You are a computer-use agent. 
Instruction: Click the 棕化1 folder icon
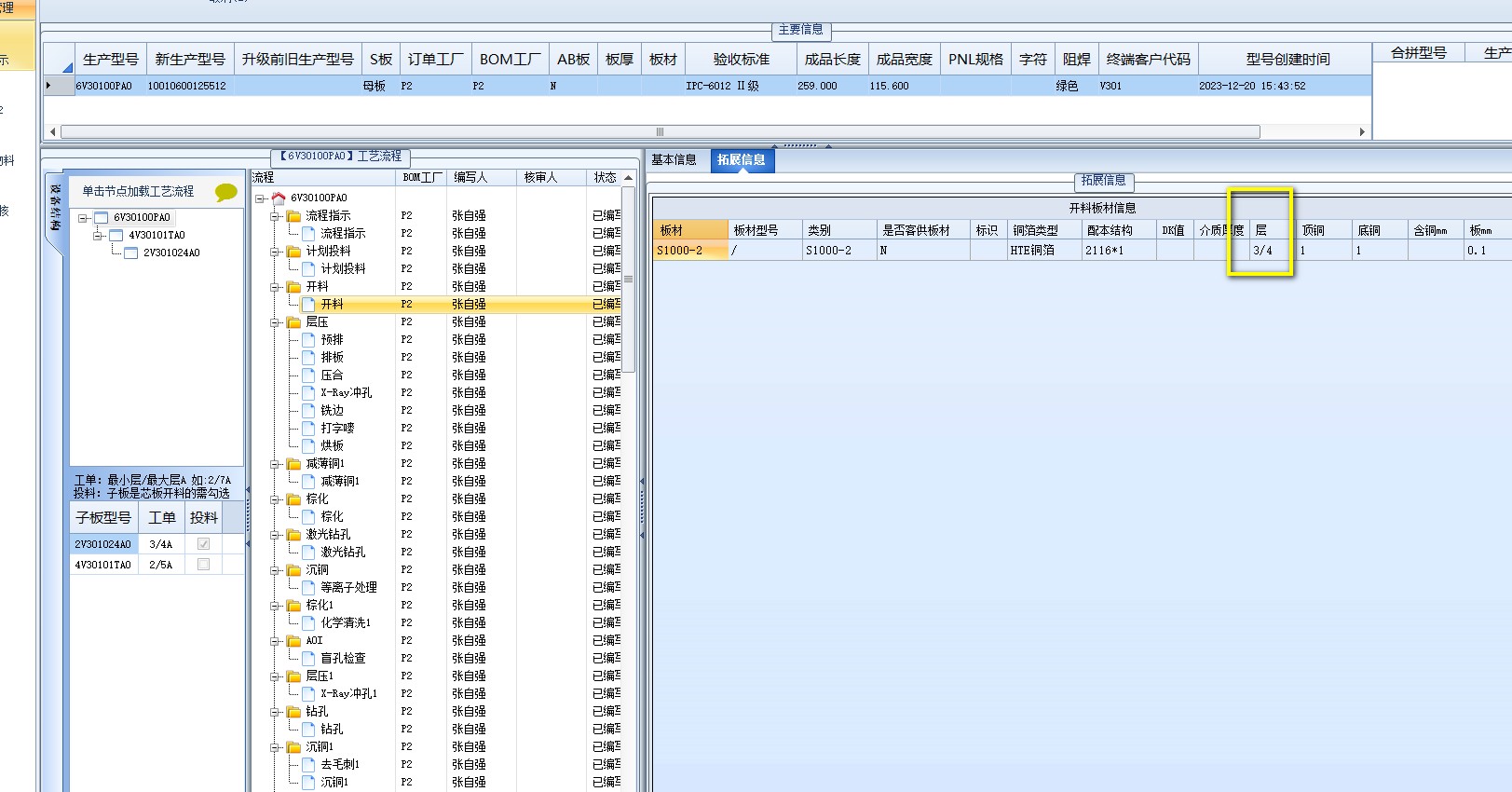pyautogui.click(x=294, y=605)
